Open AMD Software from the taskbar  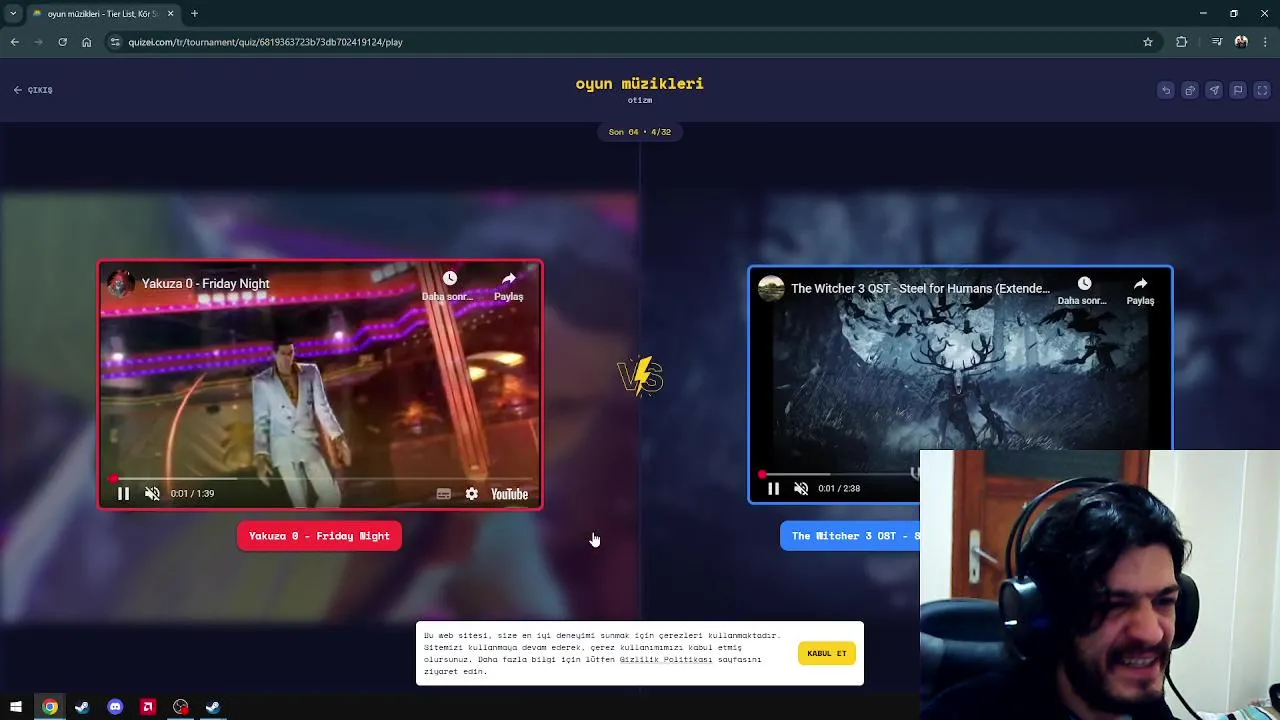(148, 707)
